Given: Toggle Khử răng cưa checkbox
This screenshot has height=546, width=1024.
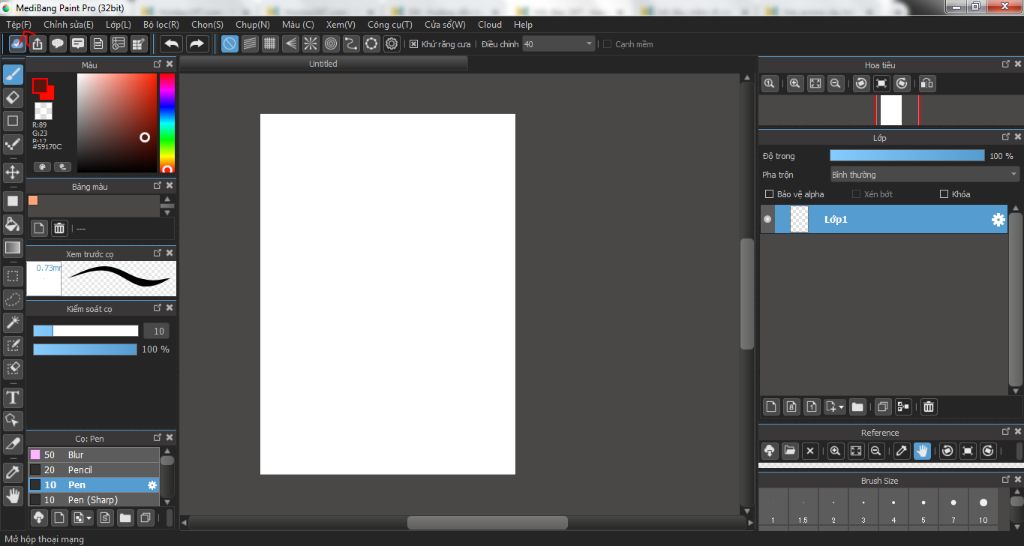Looking at the screenshot, I should [413, 44].
